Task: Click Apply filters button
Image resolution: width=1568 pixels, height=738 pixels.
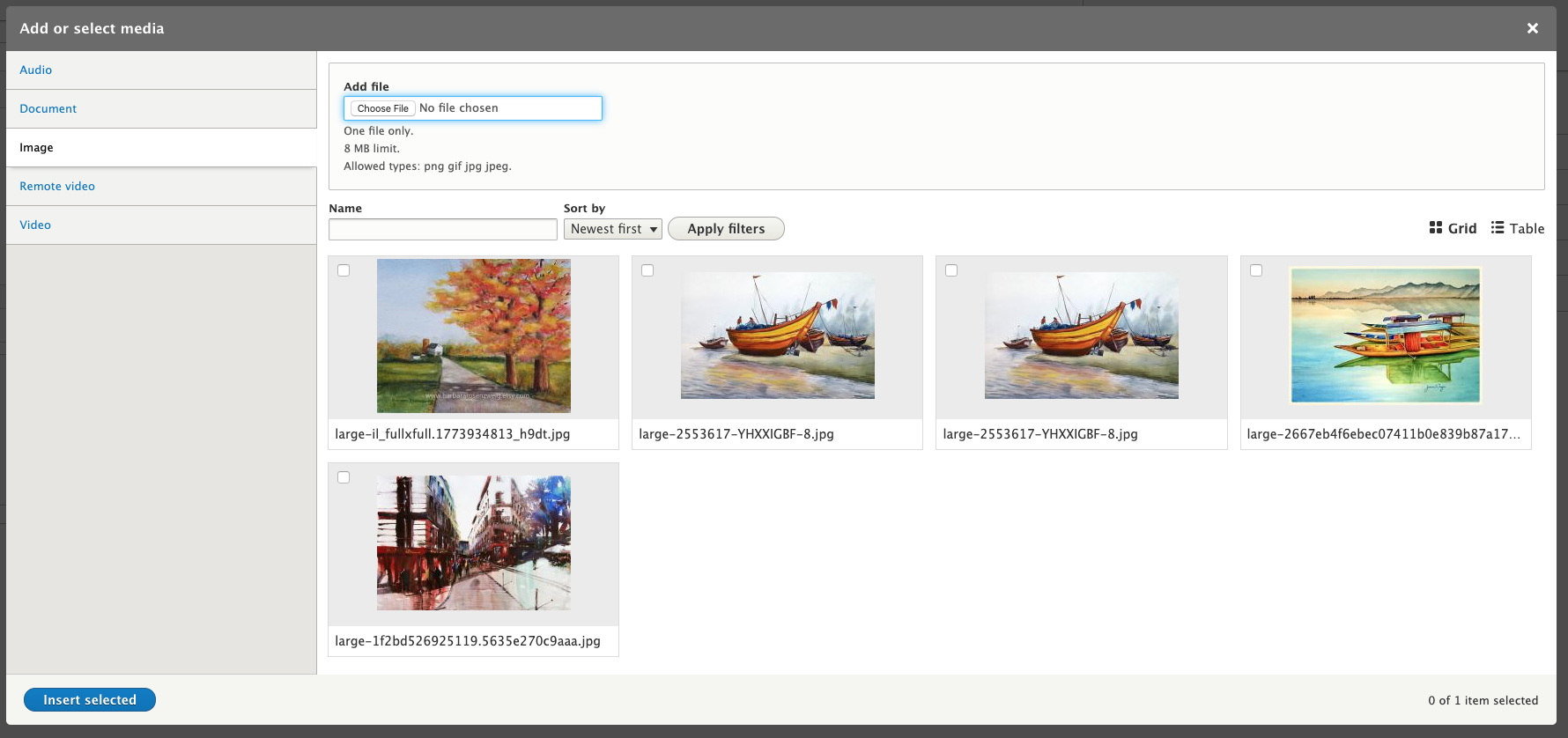Action: (x=726, y=229)
